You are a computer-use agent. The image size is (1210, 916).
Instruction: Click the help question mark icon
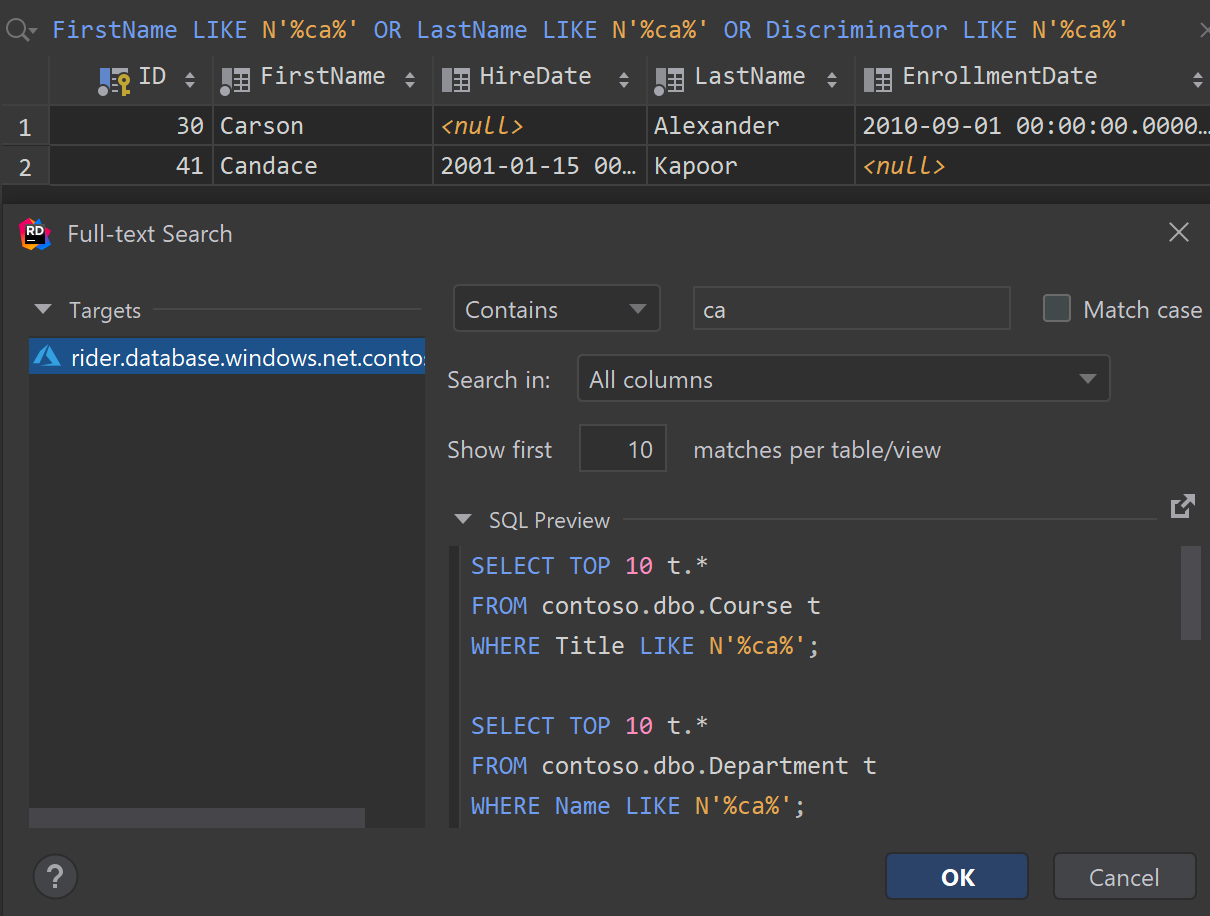(55, 877)
